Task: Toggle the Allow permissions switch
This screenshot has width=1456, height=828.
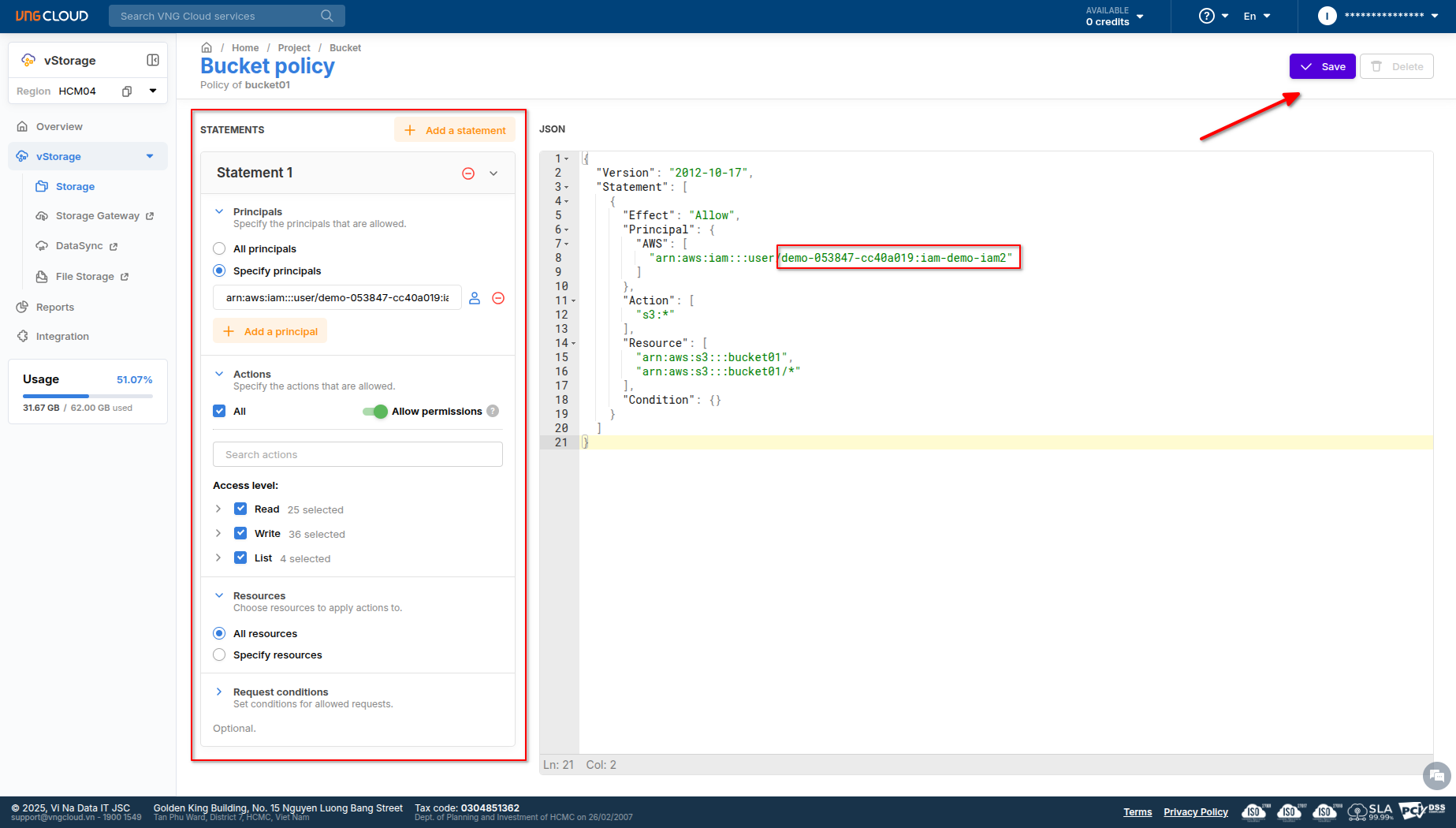Action: pos(375,412)
